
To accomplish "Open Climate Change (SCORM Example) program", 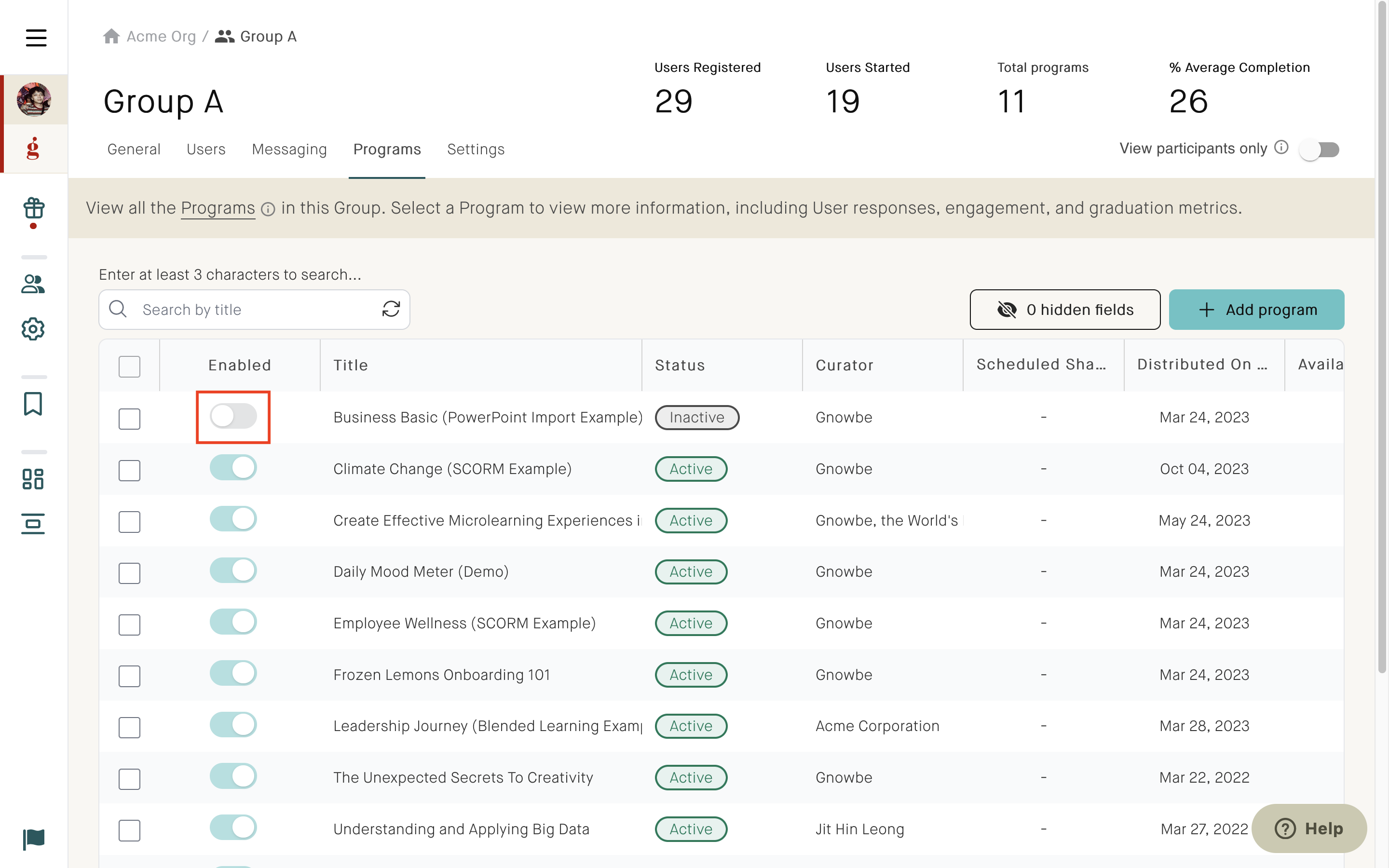I will [452, 469].
